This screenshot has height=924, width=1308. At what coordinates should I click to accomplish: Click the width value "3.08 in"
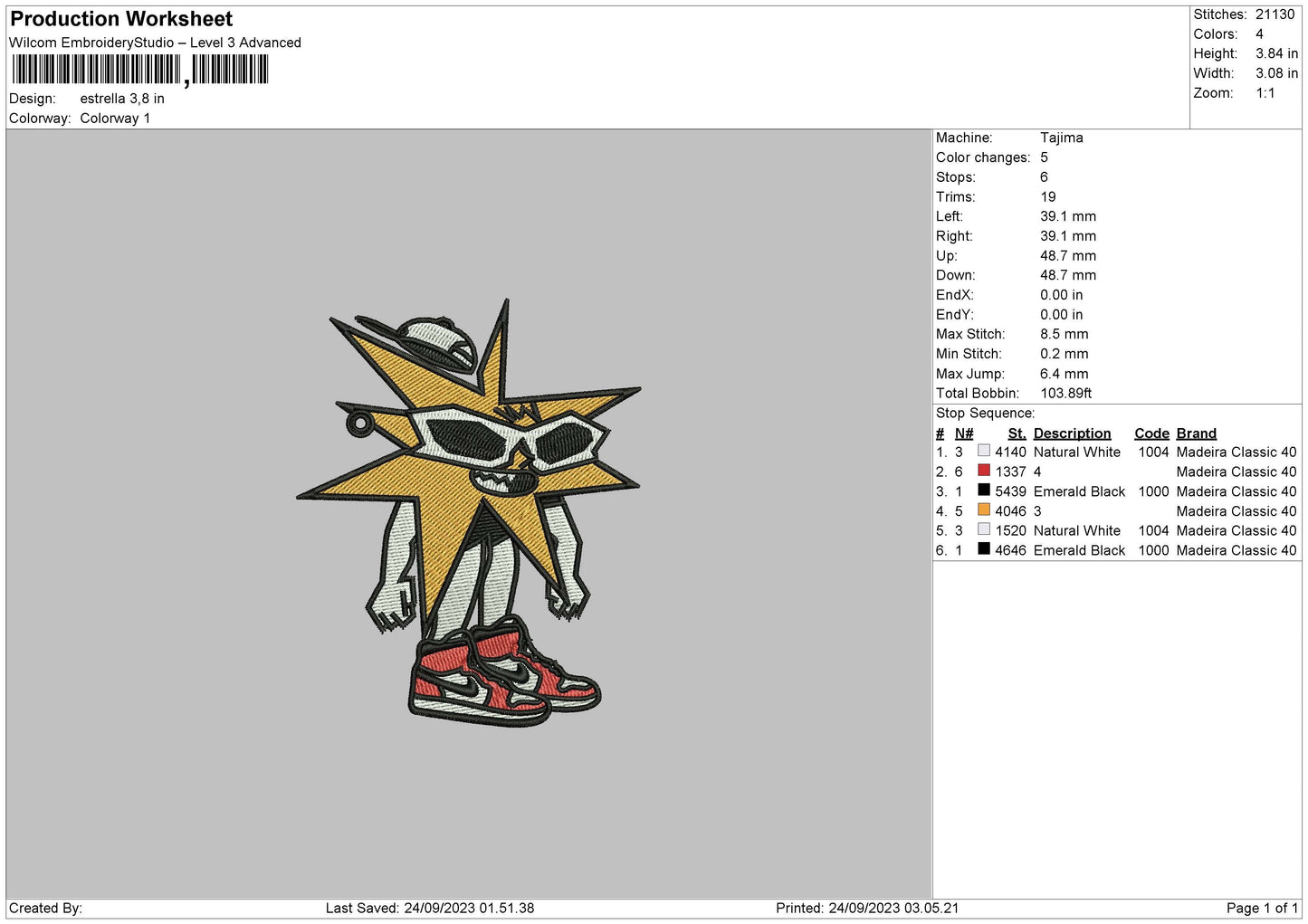[1276, 73]
